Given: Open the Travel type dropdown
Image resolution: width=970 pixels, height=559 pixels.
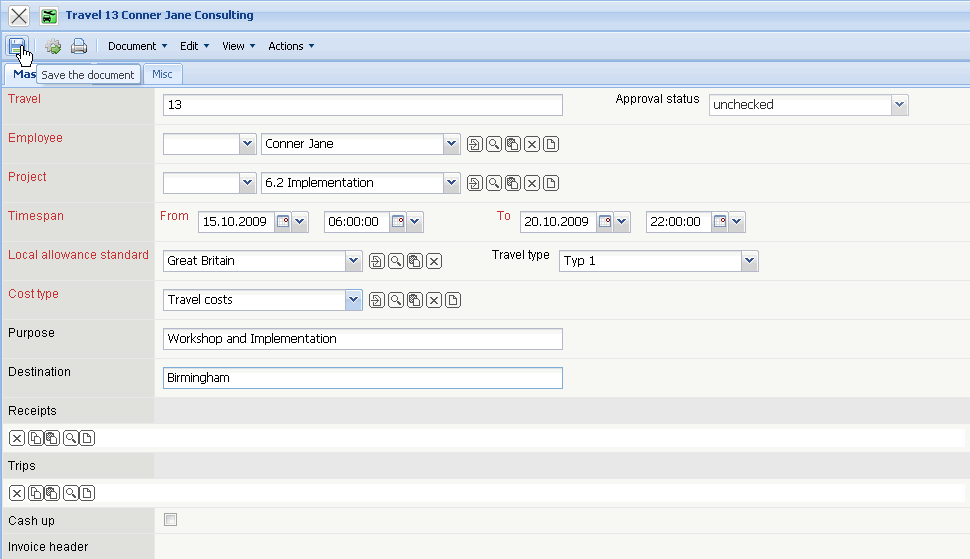Looking at the screenshot, I should pyautogui.click(x=749, y=261).
